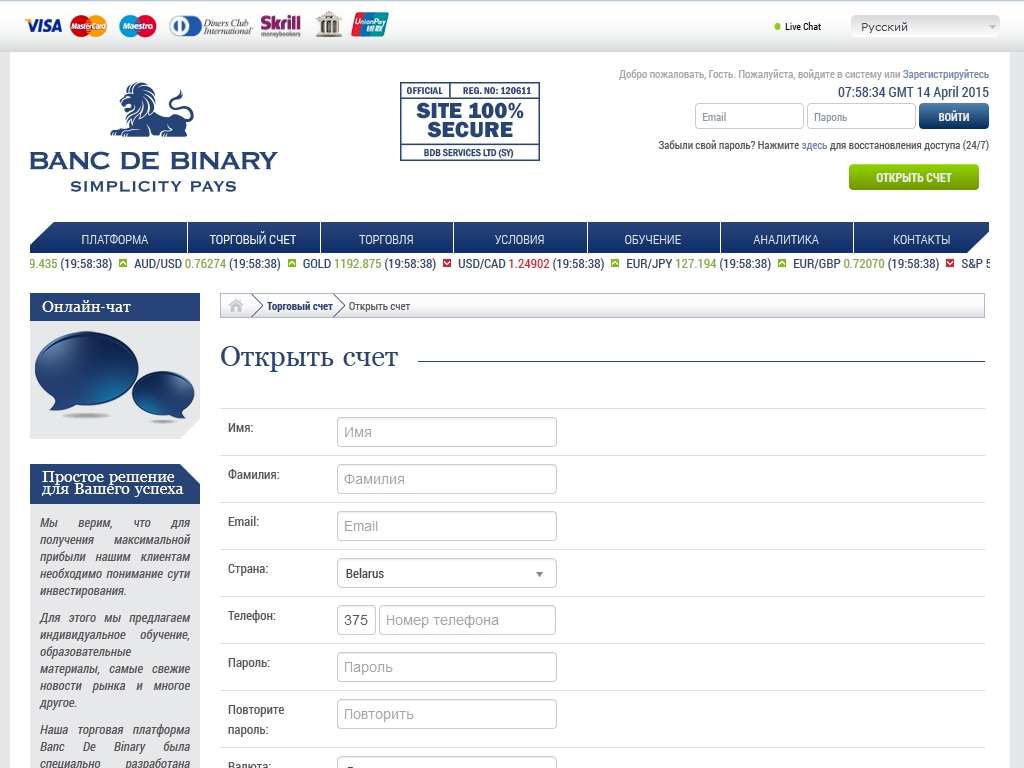Click the MasterCard logo icon
Image resolution: width=1024 pixels, height=768 pixels.
click(88, 26)
